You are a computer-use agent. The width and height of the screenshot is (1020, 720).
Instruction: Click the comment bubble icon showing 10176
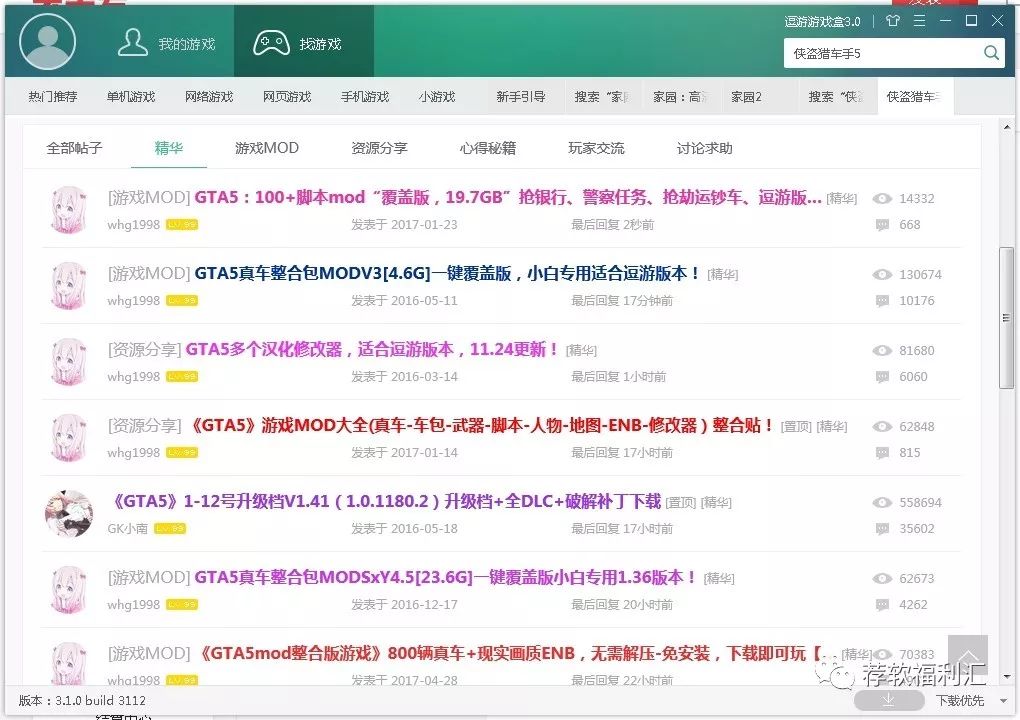(882, 301)
